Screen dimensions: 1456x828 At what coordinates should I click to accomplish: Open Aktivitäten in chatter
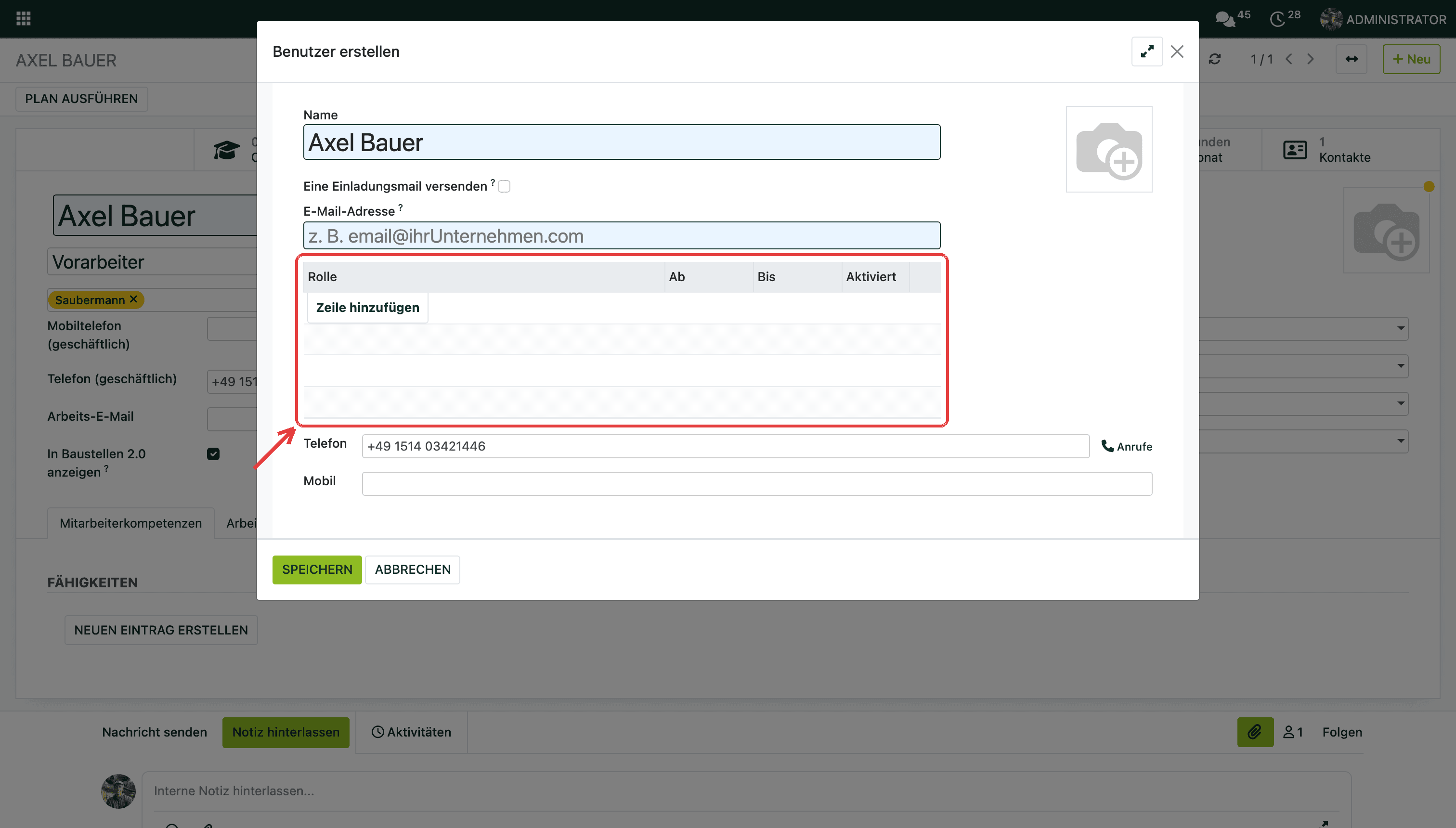click(x=411, y=733)
